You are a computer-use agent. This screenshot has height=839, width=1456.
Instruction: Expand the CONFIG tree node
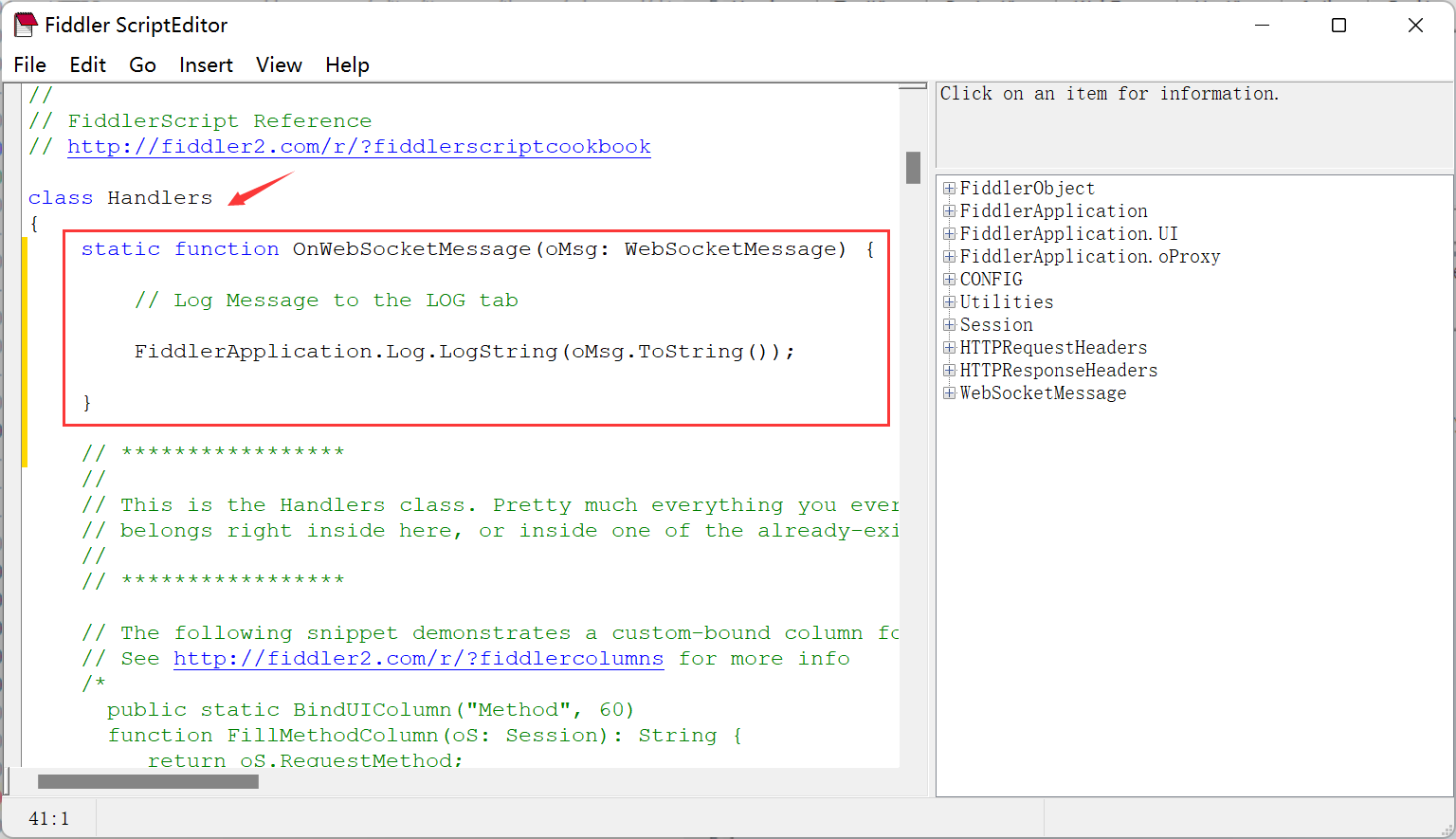949,279
